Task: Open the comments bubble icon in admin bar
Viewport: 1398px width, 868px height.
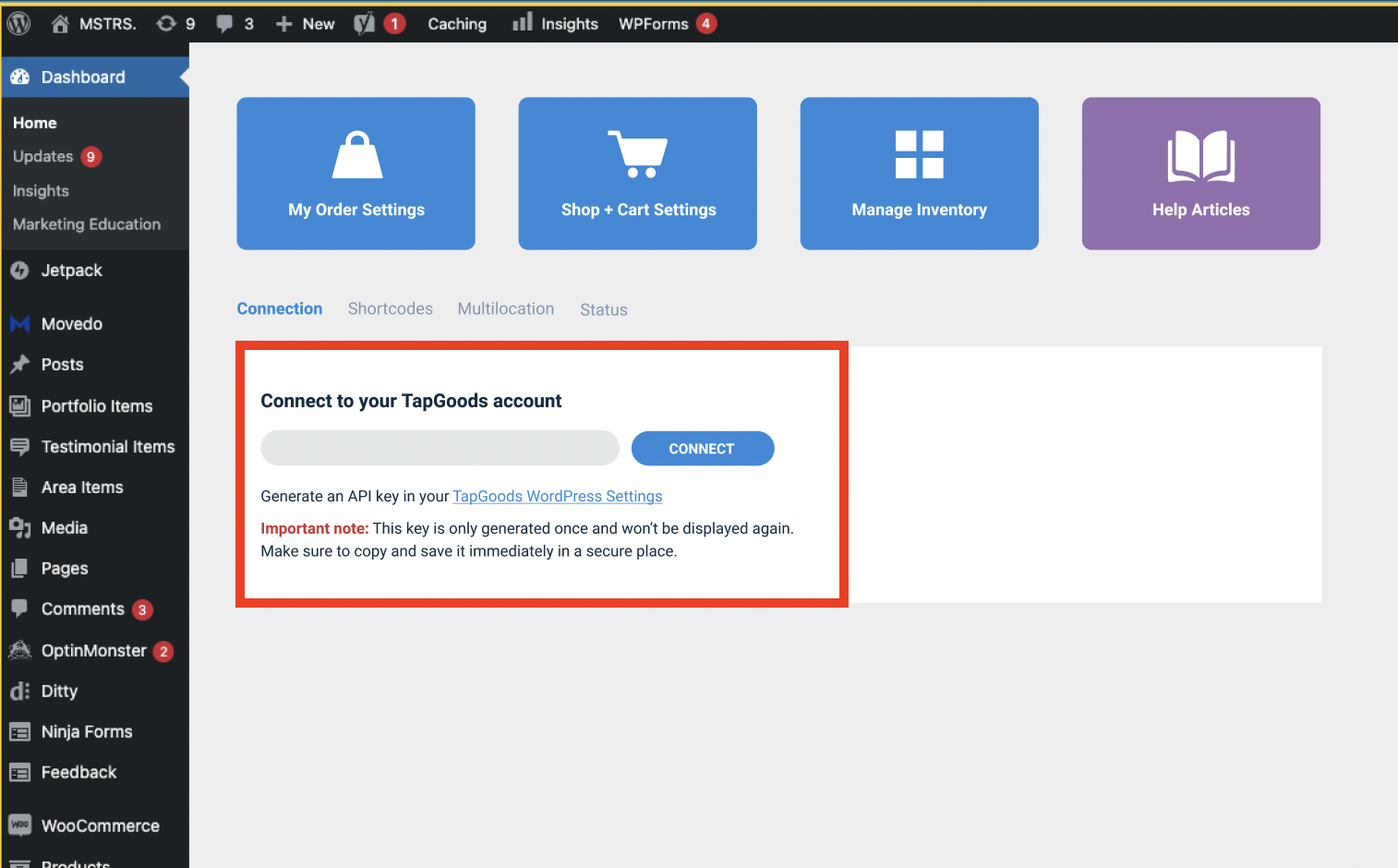Action: (x=224, y=24)
